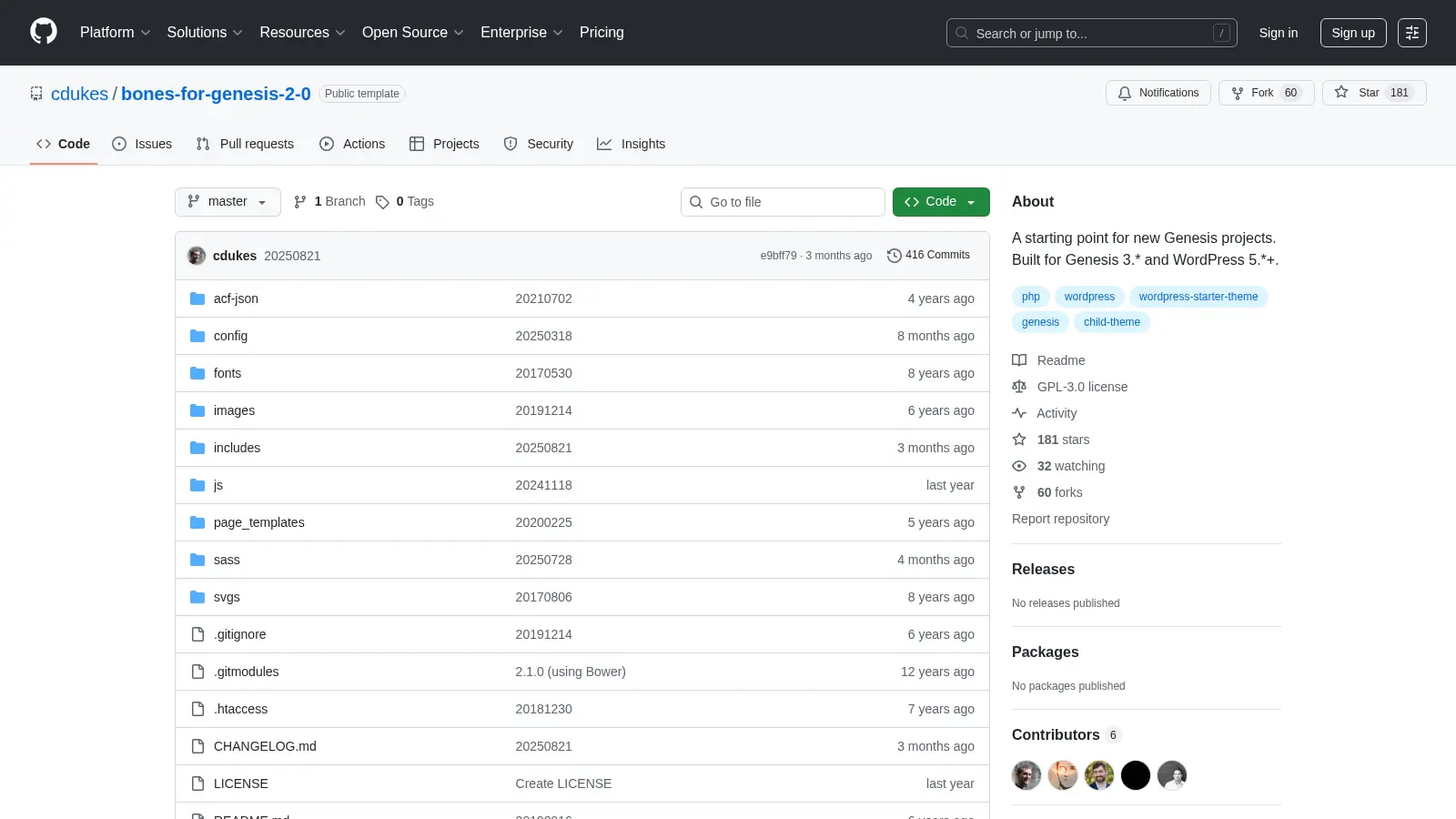The width and height of the screenshot is (1456, 819).
Task: Click the includes folder icon
Action: coord(197,448)
